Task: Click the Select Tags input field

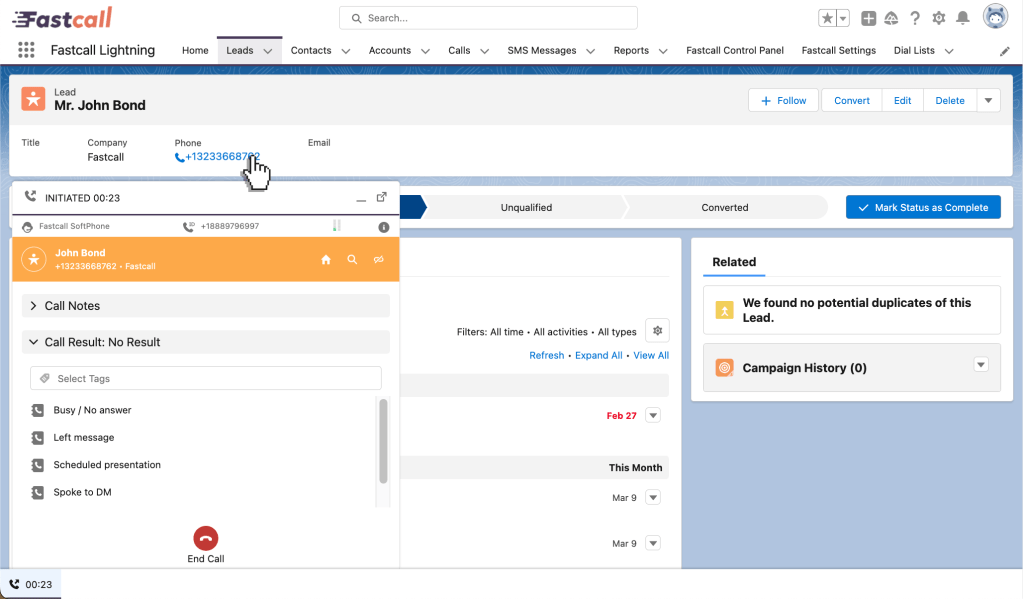Action: click(206, 378)
